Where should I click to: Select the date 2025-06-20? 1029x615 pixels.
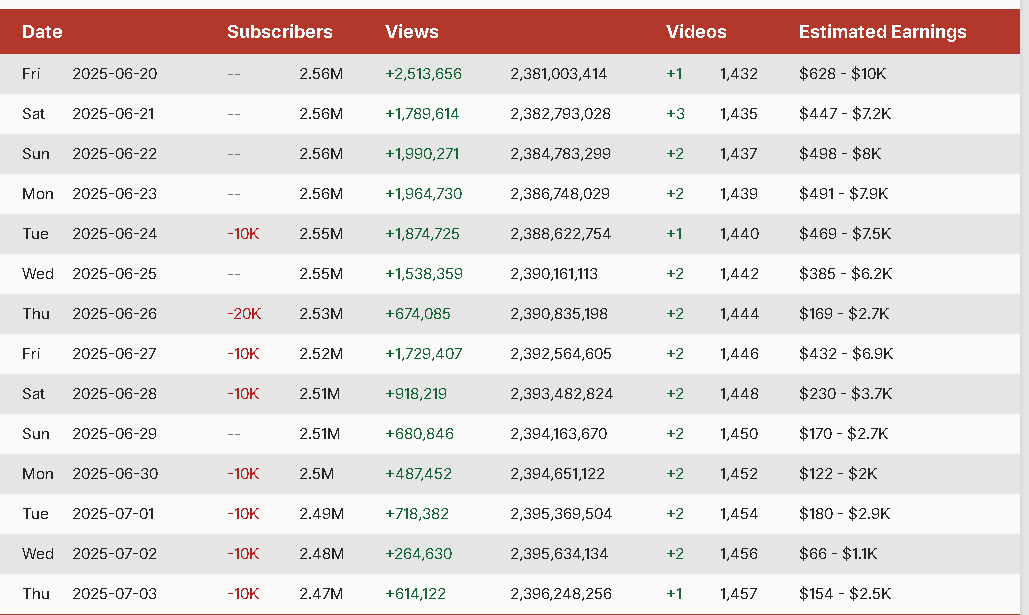coord(115,74)
